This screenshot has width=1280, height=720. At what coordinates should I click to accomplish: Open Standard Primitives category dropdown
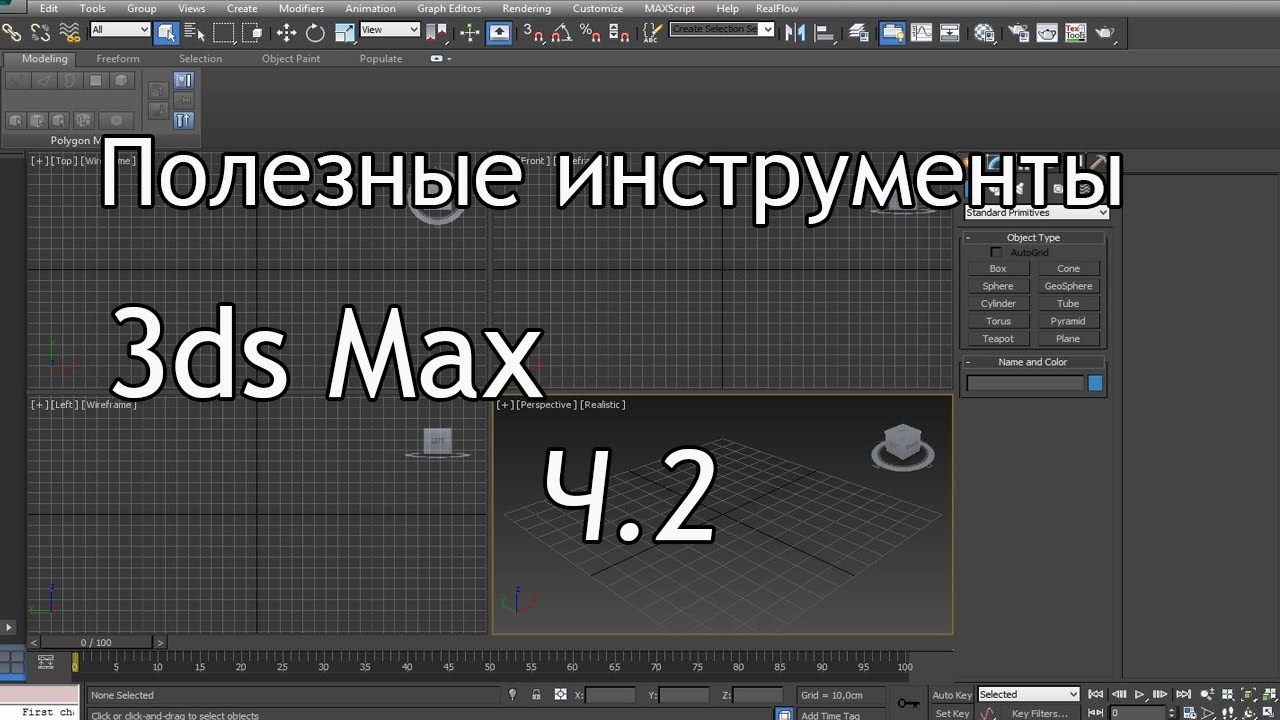[1037, 212]
